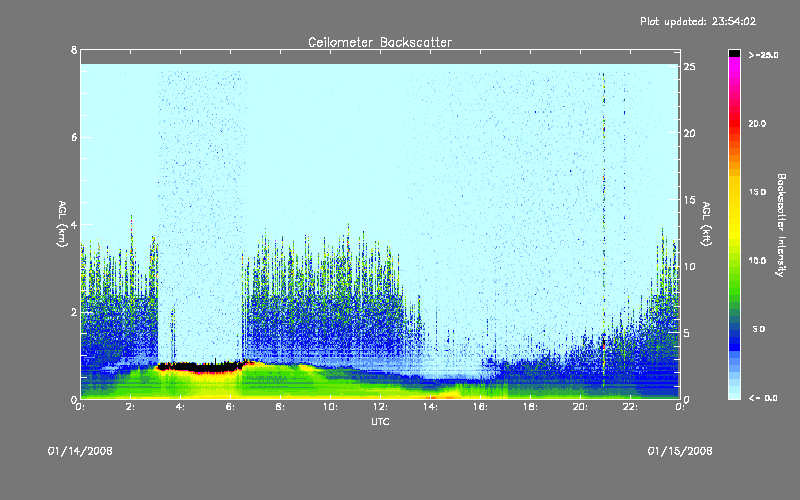Click the '01/14/2008' start date label

pos(80,451)
